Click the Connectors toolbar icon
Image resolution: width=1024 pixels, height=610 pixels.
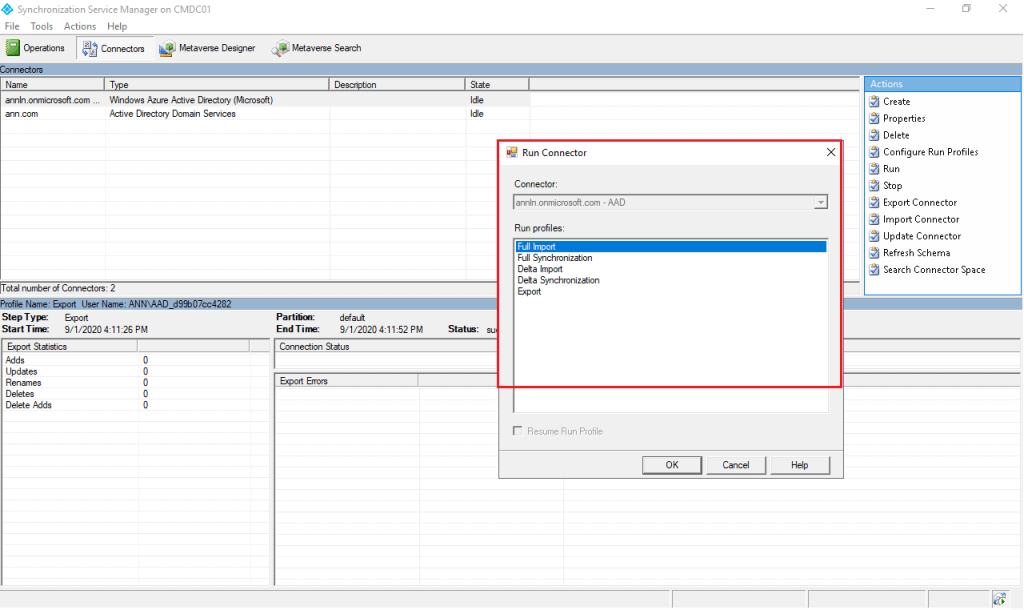90,48
